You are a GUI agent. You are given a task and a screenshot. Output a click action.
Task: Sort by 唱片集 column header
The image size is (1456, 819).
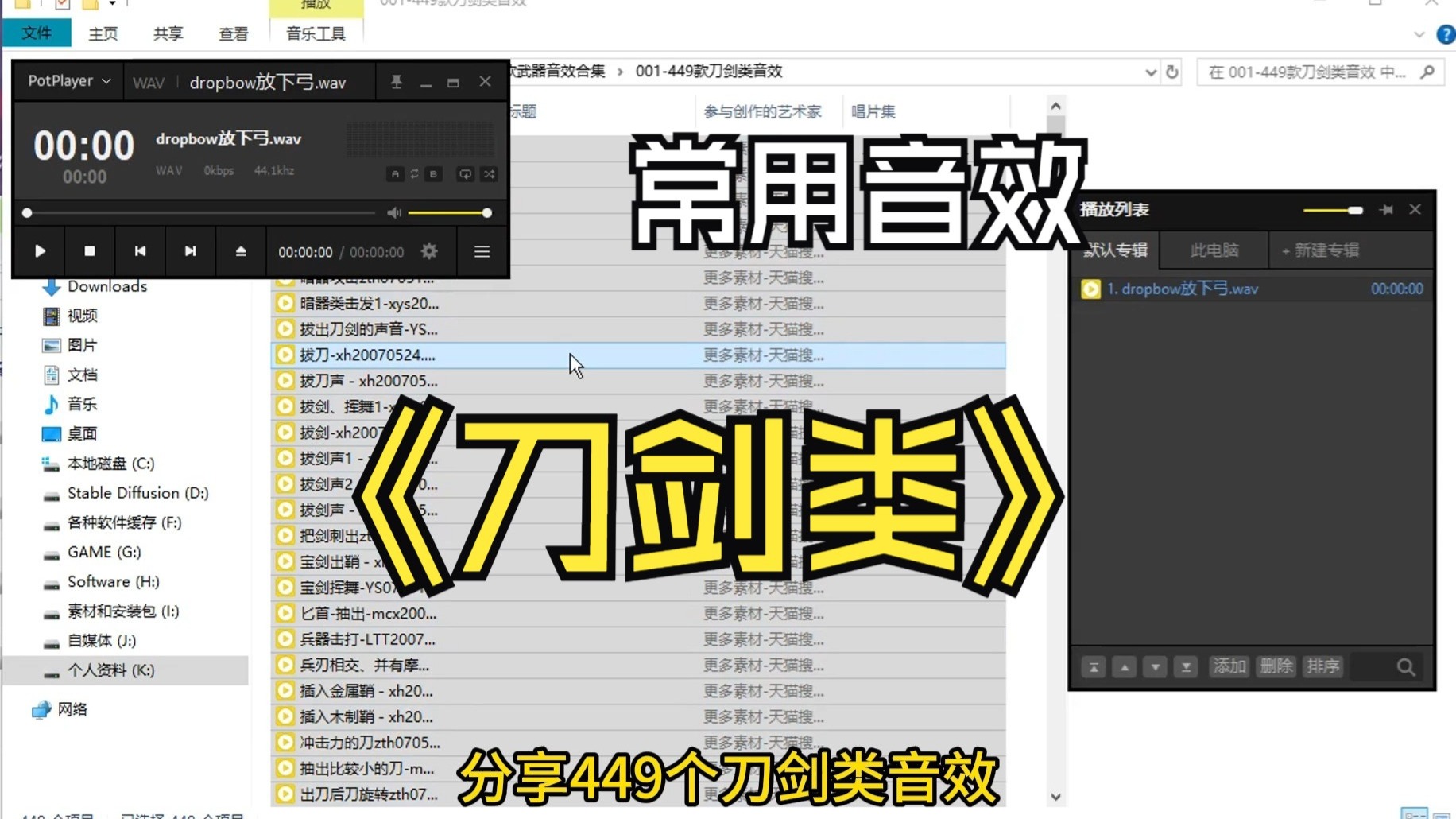pos(873,111)
